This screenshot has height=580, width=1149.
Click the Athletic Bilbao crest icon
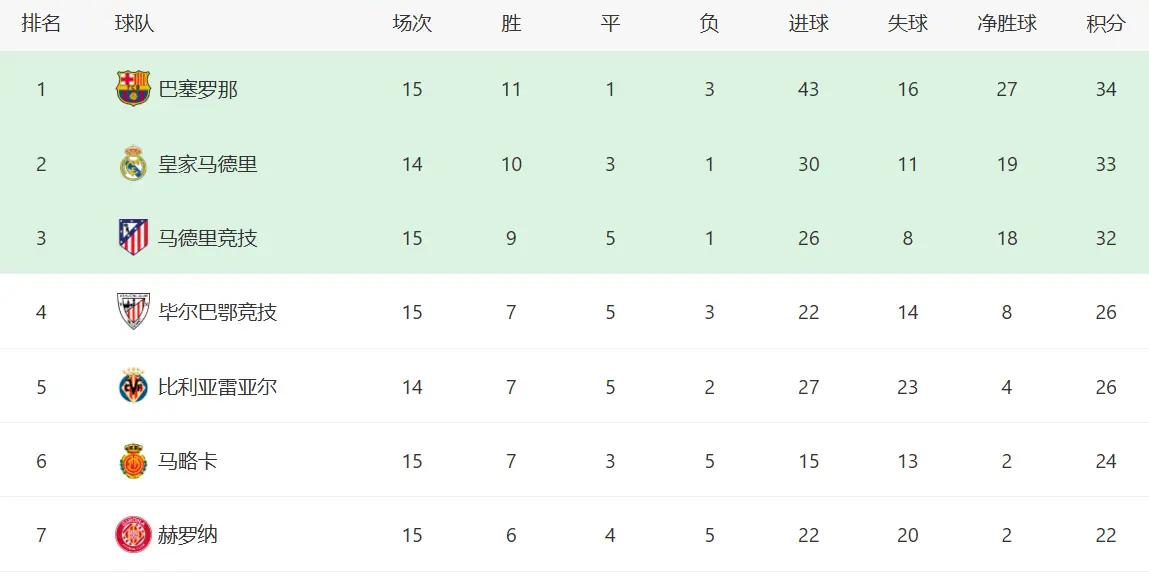pos(133,312)
